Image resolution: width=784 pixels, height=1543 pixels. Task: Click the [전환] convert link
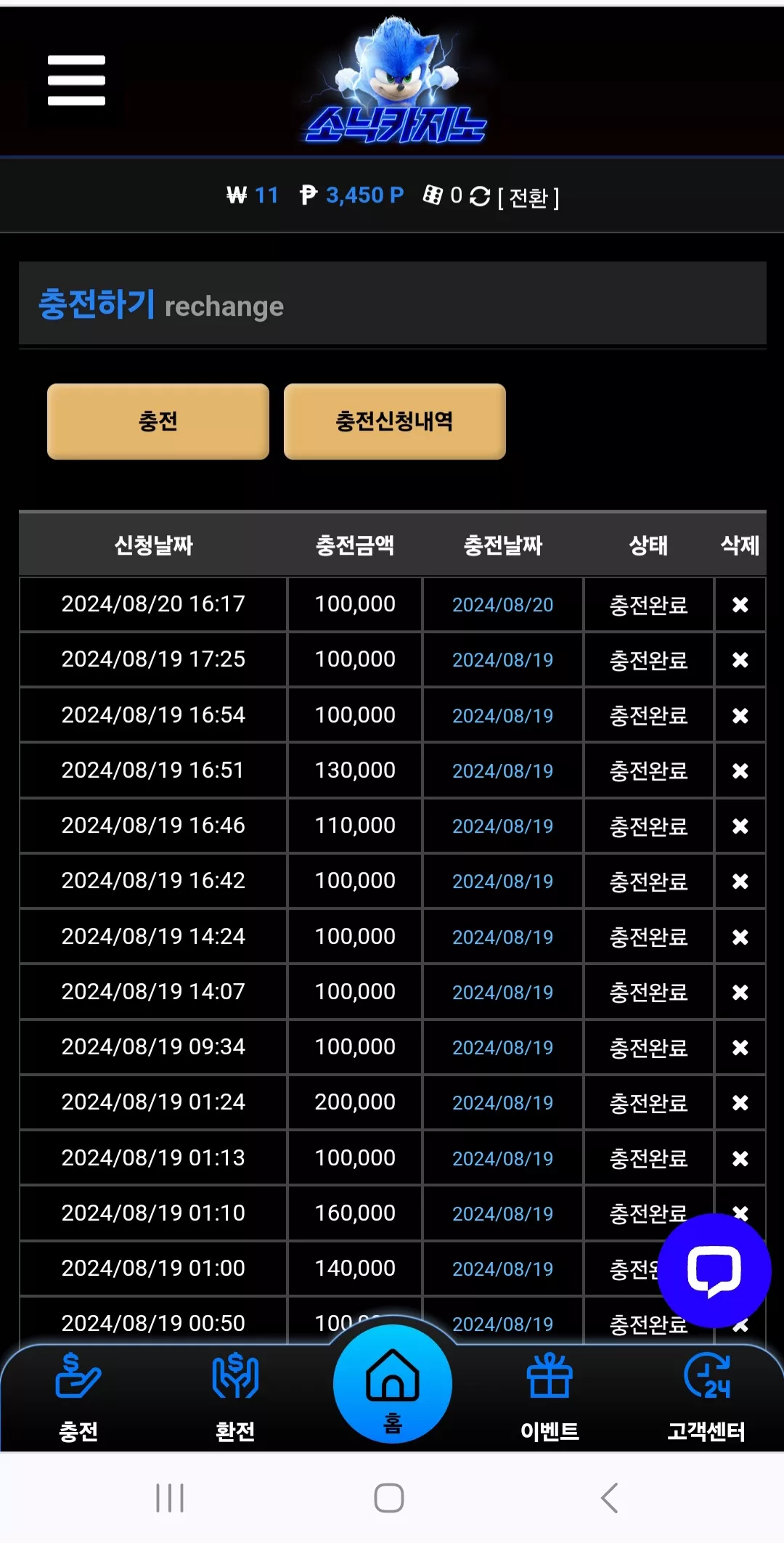[x=528, y=197]
